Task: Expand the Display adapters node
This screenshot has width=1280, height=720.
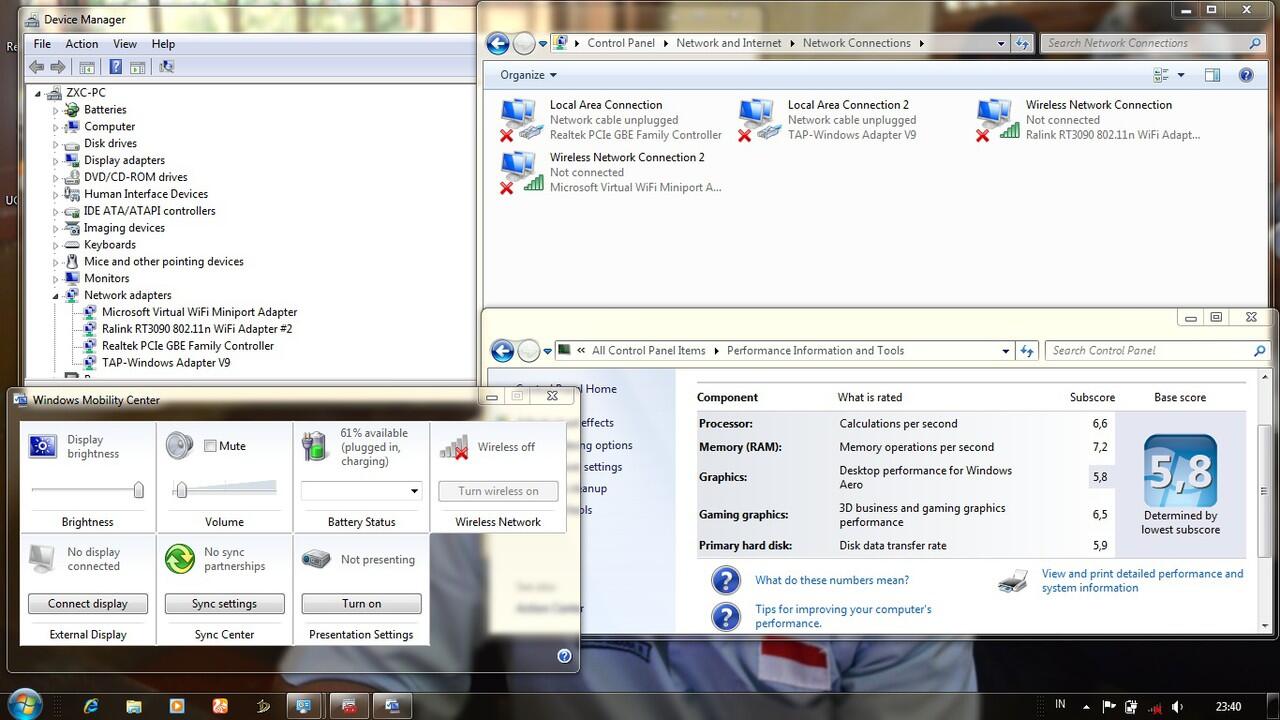Action: coord(56,160)
